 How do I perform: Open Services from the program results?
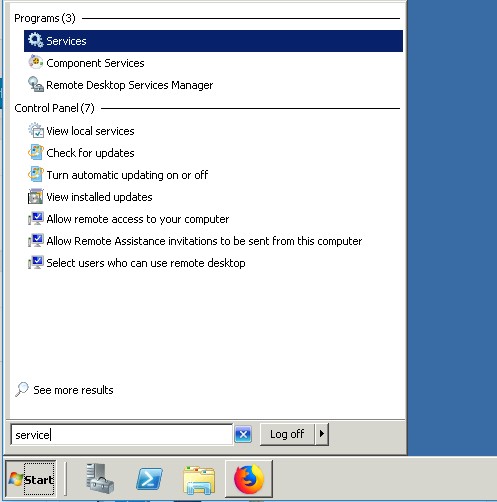click(x=213, y=41)
